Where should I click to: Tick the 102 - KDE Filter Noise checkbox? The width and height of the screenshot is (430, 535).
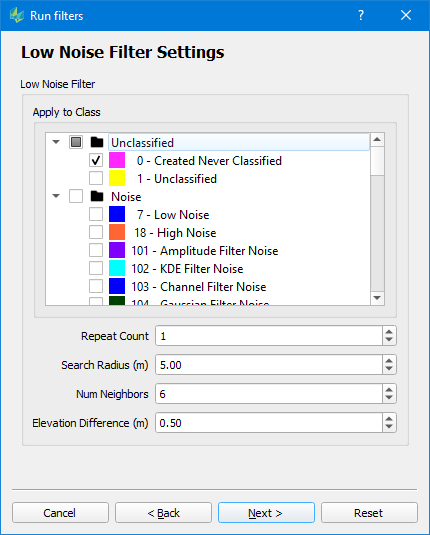coord(96,268)
